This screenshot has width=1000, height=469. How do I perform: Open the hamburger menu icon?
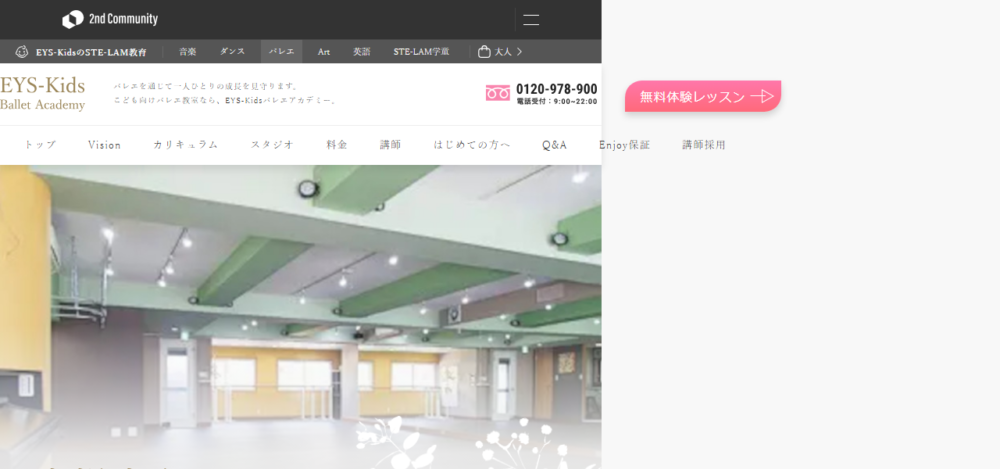531,19
